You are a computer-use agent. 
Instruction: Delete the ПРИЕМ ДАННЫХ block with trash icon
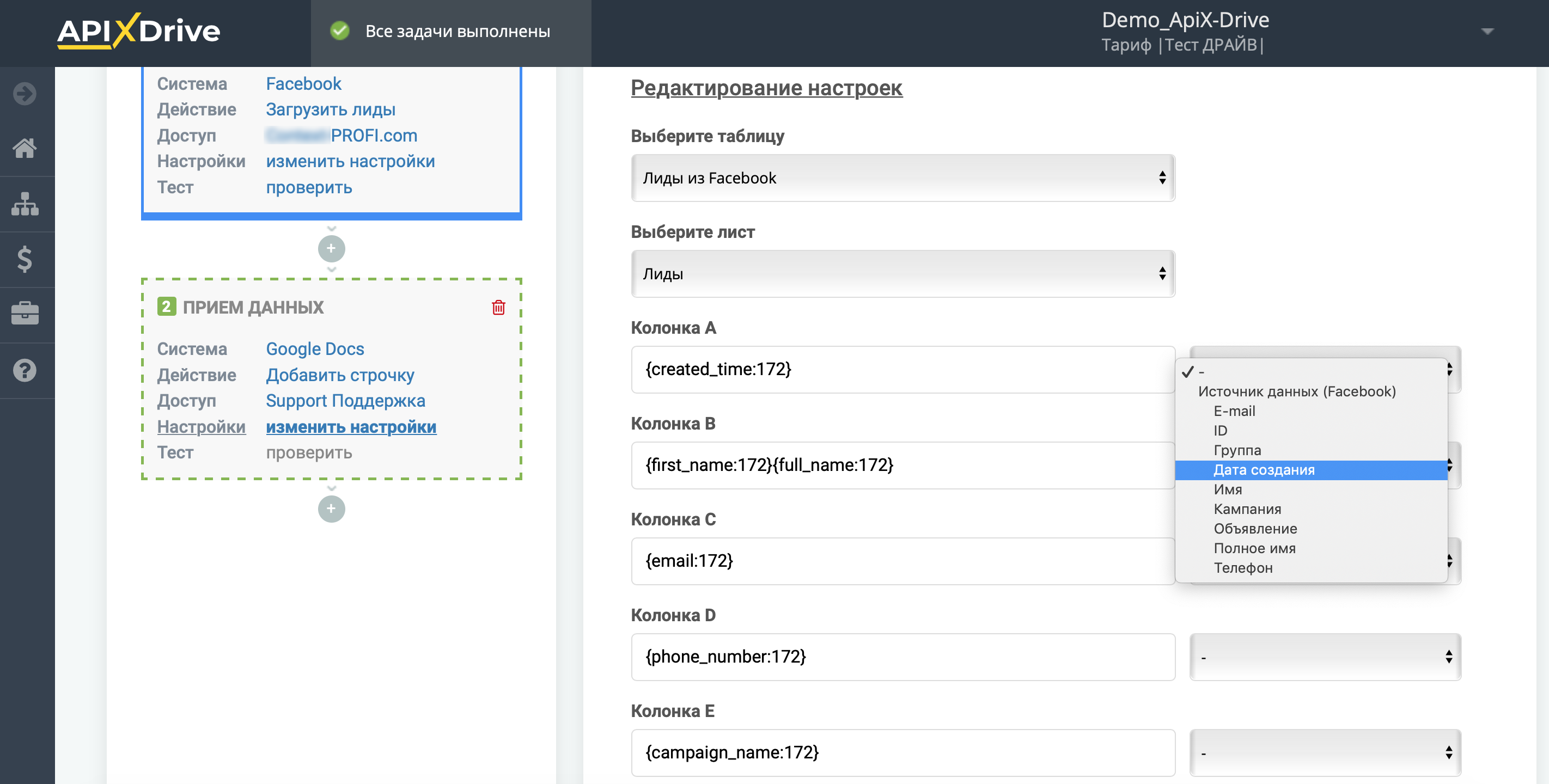point(498,307)
